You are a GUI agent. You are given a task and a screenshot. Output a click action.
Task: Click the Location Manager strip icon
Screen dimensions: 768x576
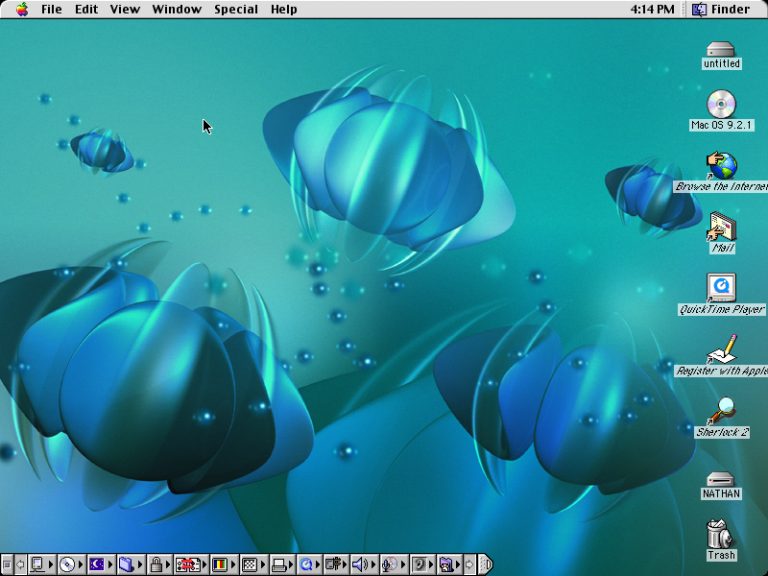pyautogui.click(x=188, y=564)
